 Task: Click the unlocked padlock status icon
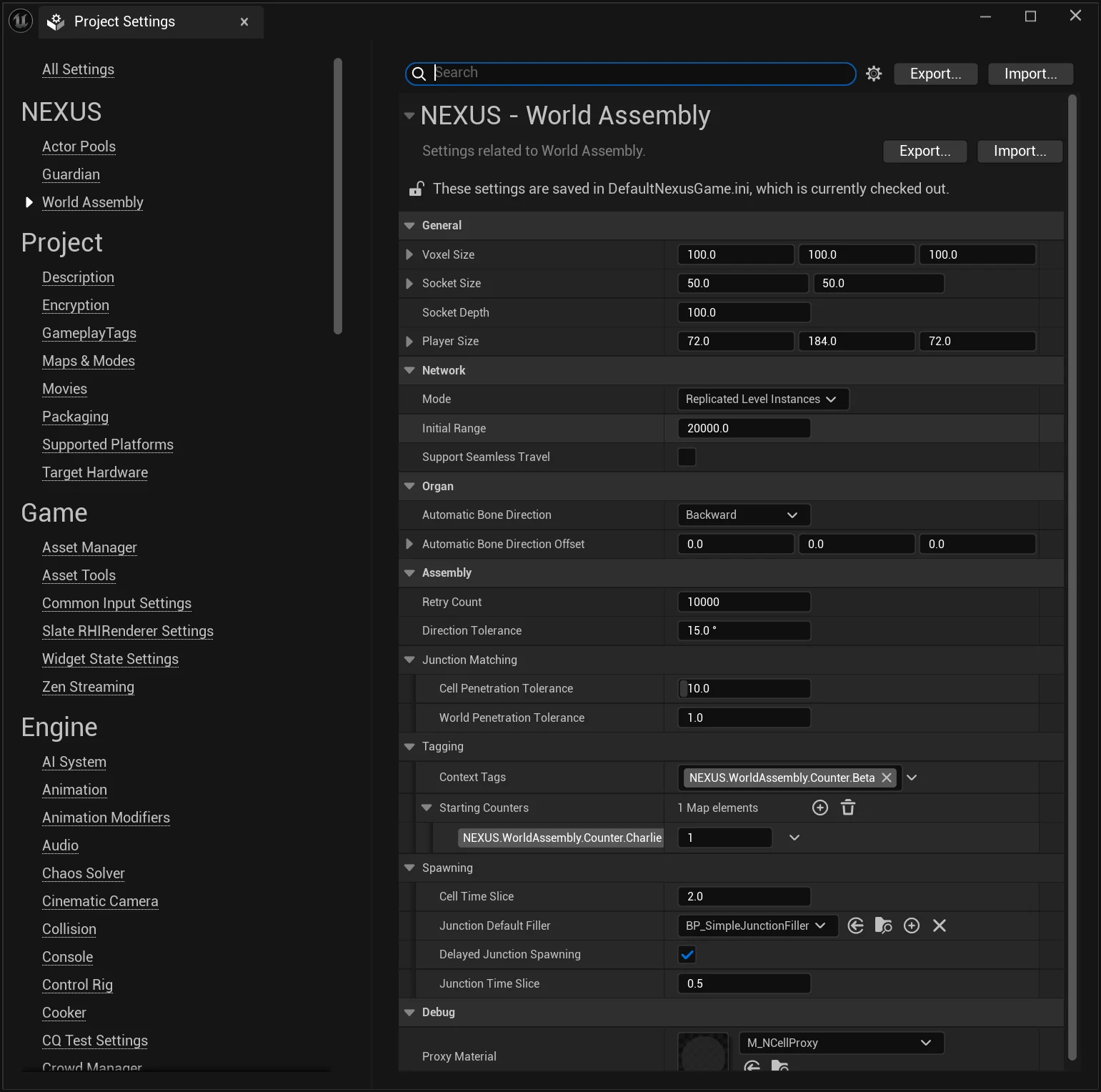point(417,189)
